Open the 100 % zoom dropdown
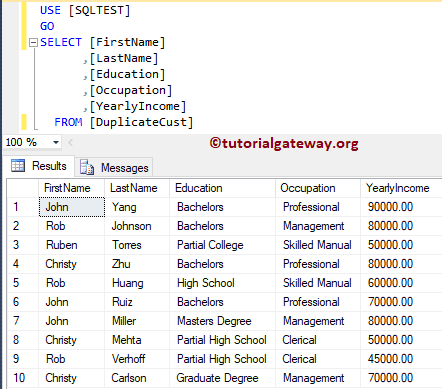The width and height of the screenshot is (442, 389). [x=56, y=143]
